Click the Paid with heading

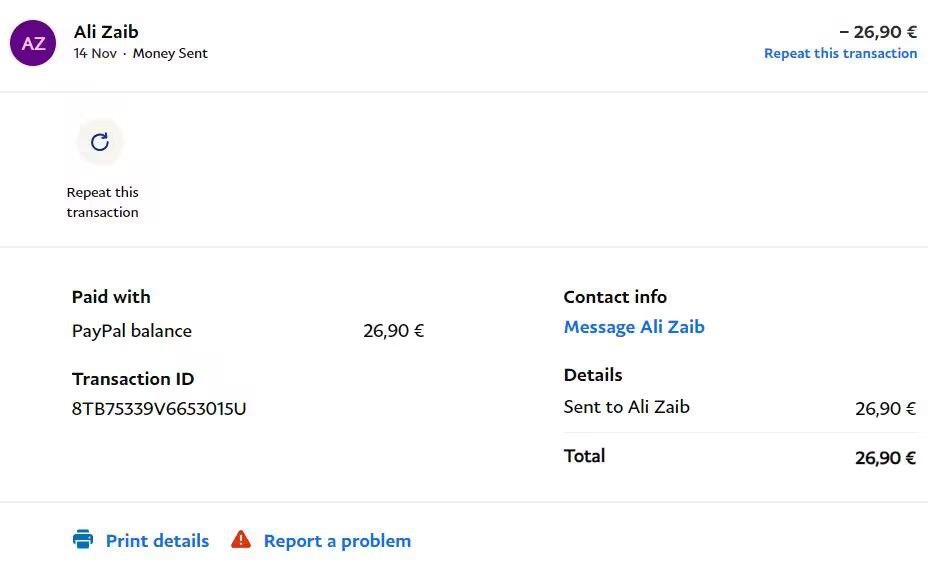(x=111, y=297)
